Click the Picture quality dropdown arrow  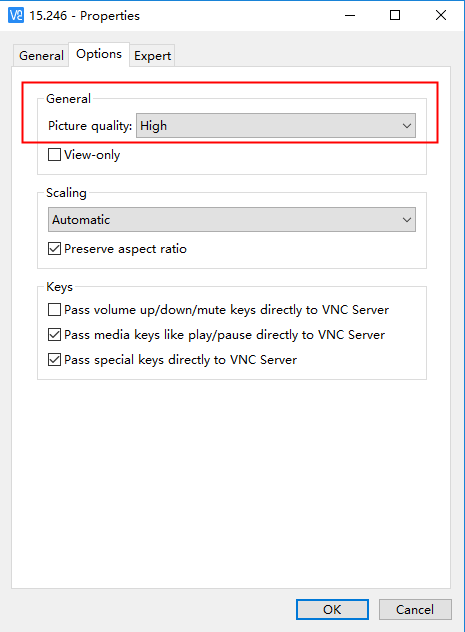coord(407,126)
